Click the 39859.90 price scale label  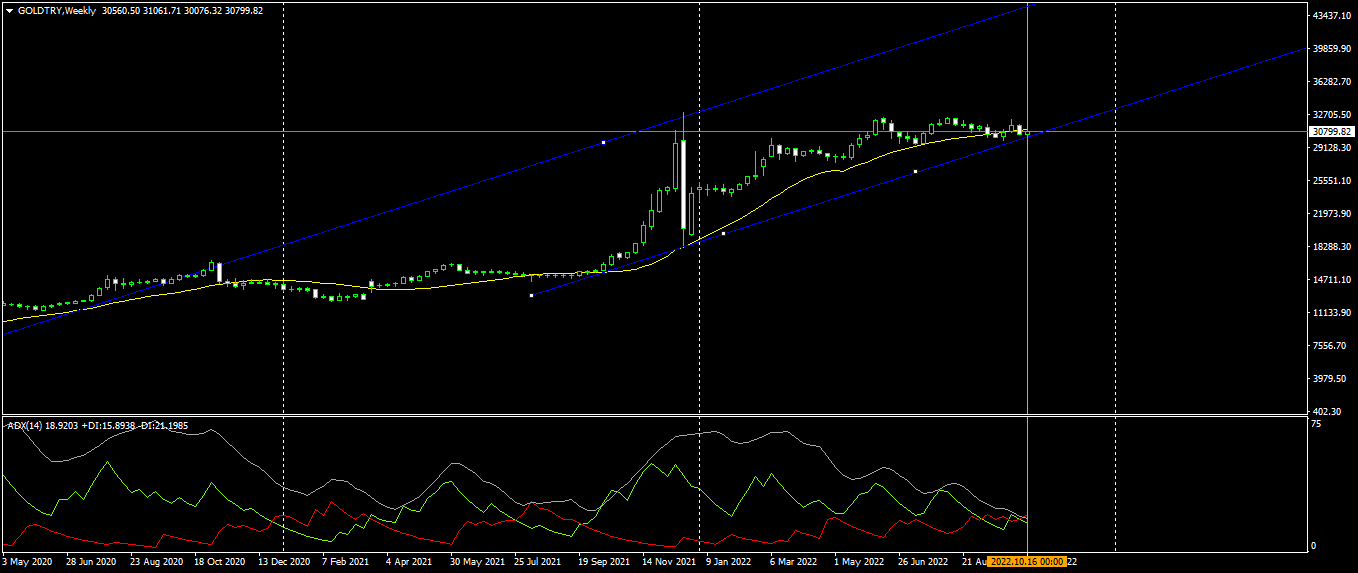point(1333,49)
